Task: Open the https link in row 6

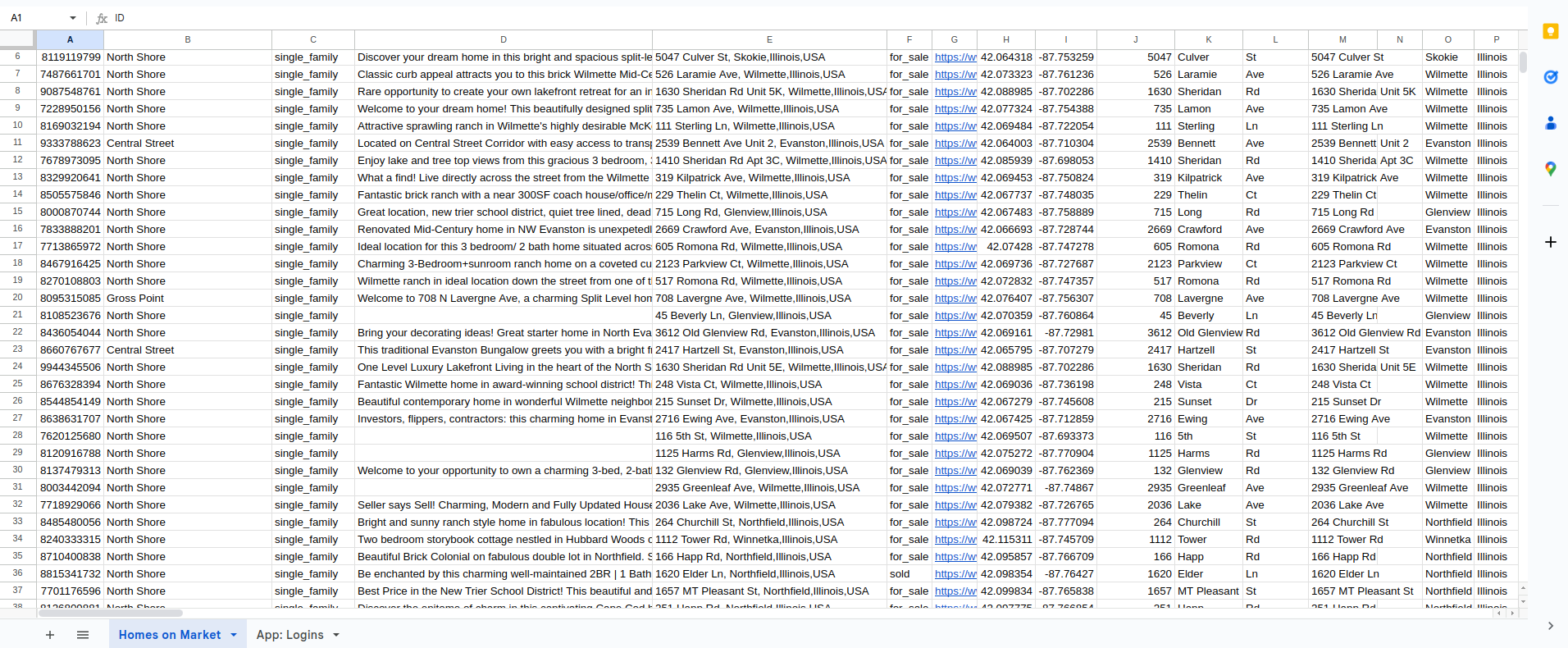Action: (955, 57)
